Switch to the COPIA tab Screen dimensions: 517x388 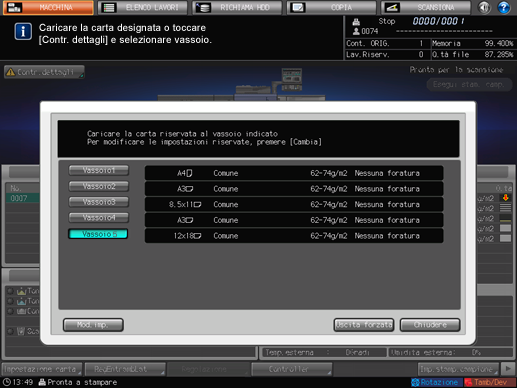tap(331, 8)
